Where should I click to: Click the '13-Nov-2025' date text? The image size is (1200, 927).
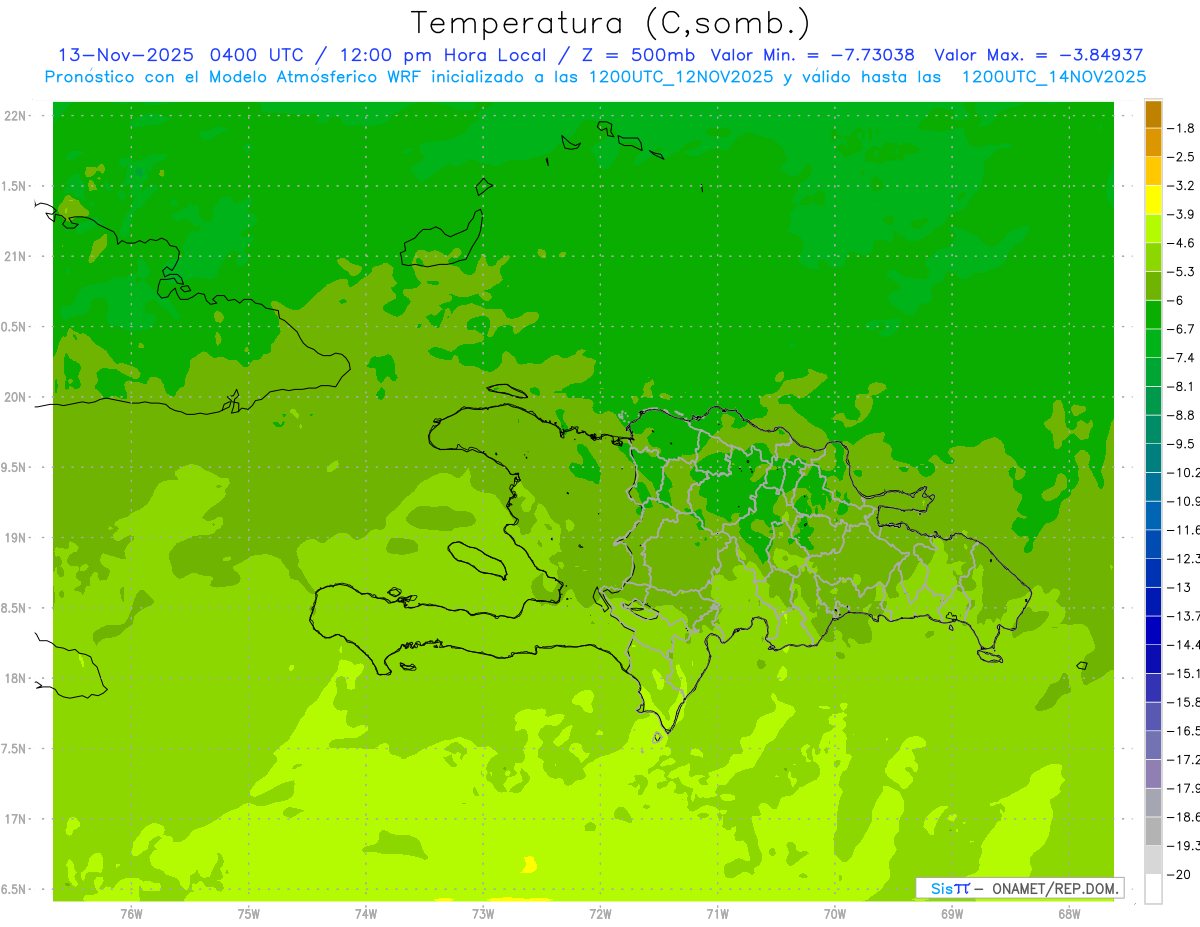point(126,55)
